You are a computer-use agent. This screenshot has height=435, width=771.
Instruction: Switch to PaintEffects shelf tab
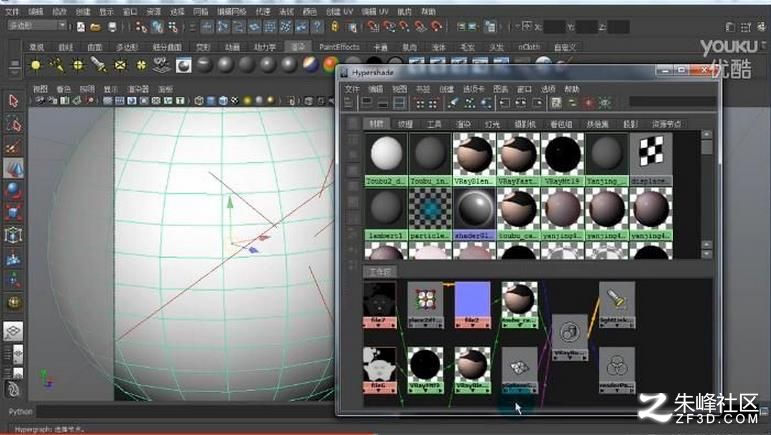[339, 47]
